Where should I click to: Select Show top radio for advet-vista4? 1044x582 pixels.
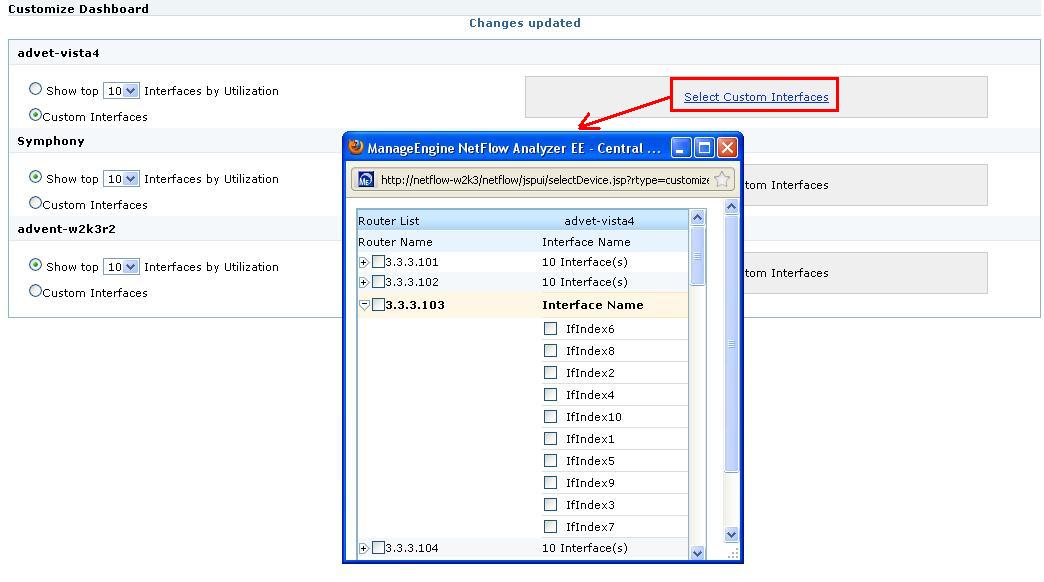35,89
